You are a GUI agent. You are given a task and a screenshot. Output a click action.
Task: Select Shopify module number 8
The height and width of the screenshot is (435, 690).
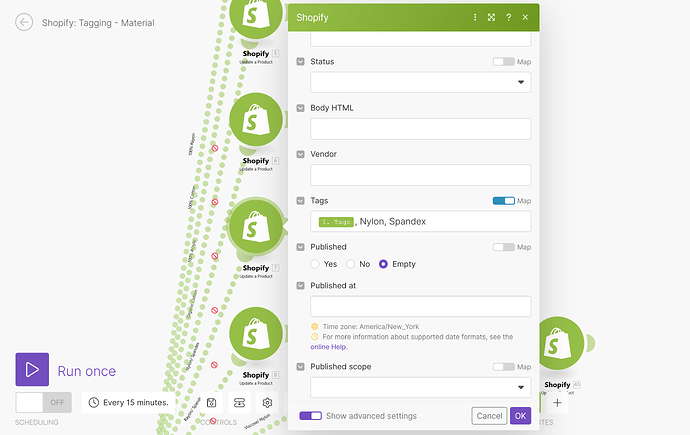click(256, 333)
